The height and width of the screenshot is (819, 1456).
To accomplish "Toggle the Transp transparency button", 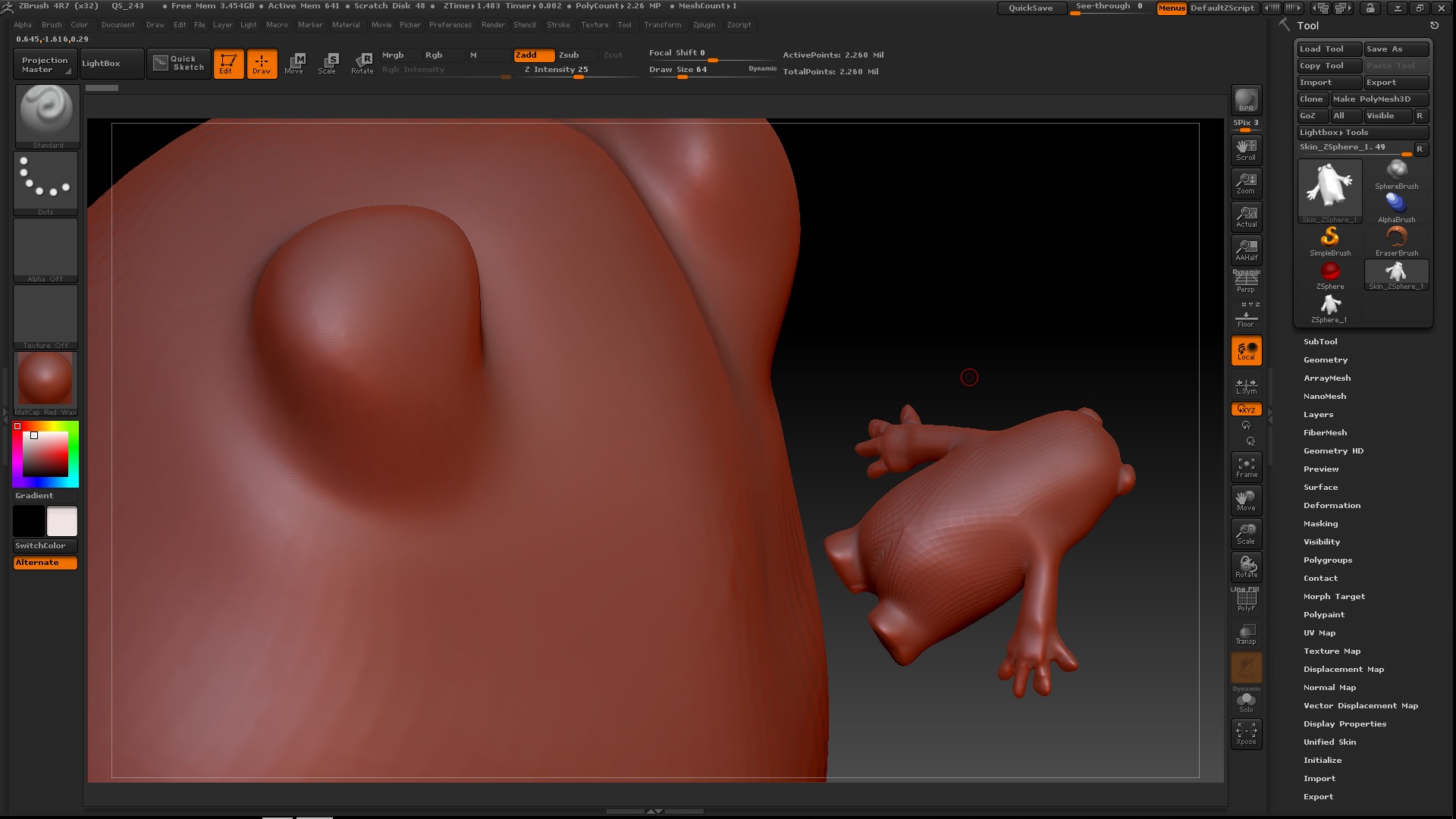I will [1246, 634].
